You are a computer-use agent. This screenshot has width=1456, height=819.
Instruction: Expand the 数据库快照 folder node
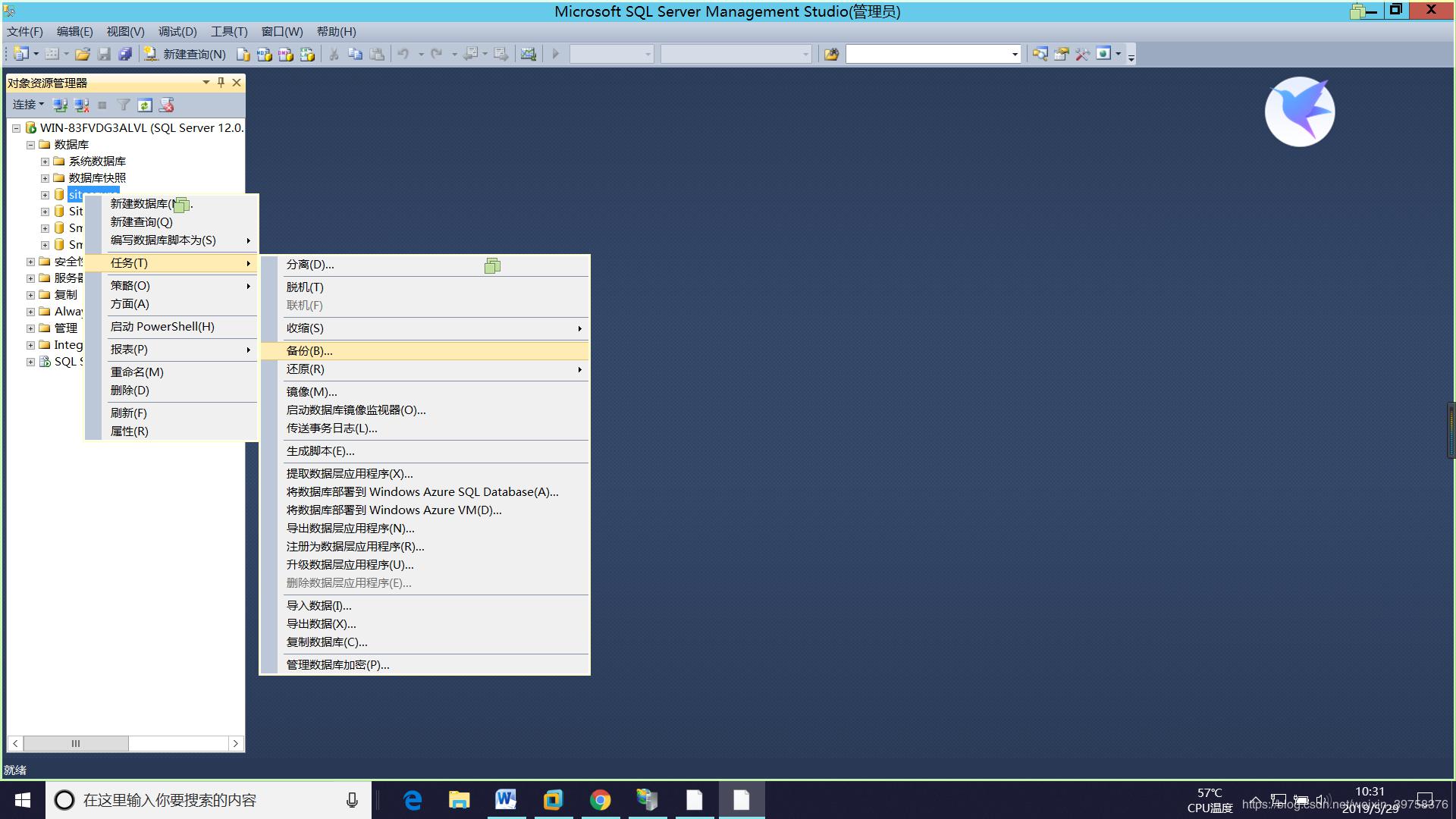pos(45,177)
